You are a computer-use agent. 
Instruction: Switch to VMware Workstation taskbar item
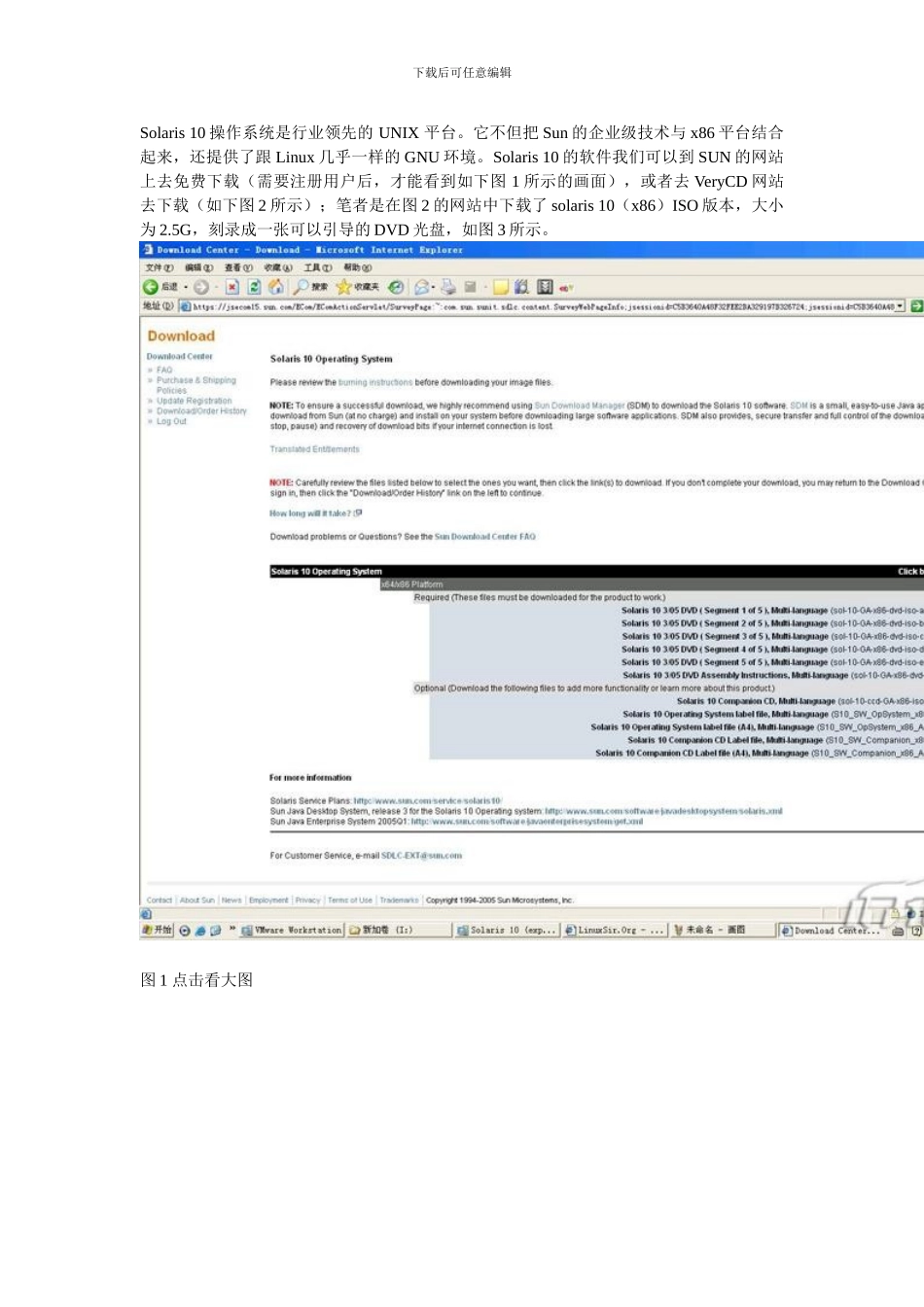(292, 931)
